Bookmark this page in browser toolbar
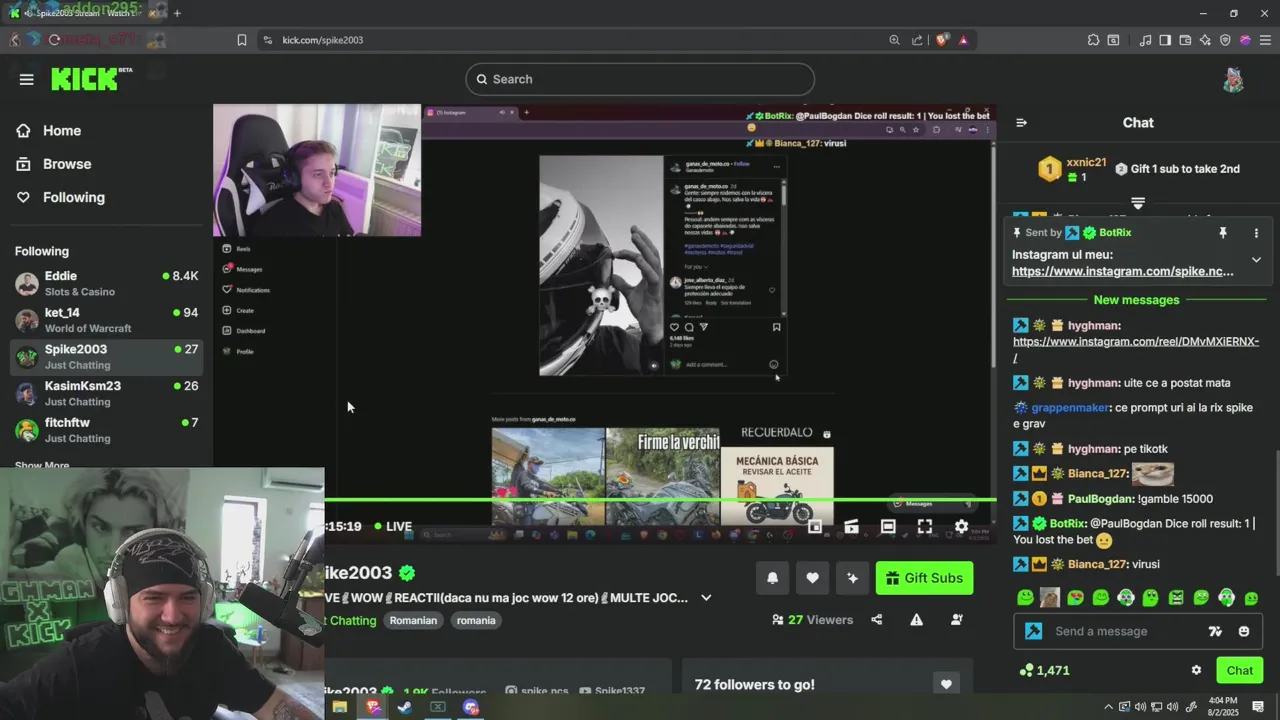The width and height of the screenshot is (1280, 720). tap(242, 40)
